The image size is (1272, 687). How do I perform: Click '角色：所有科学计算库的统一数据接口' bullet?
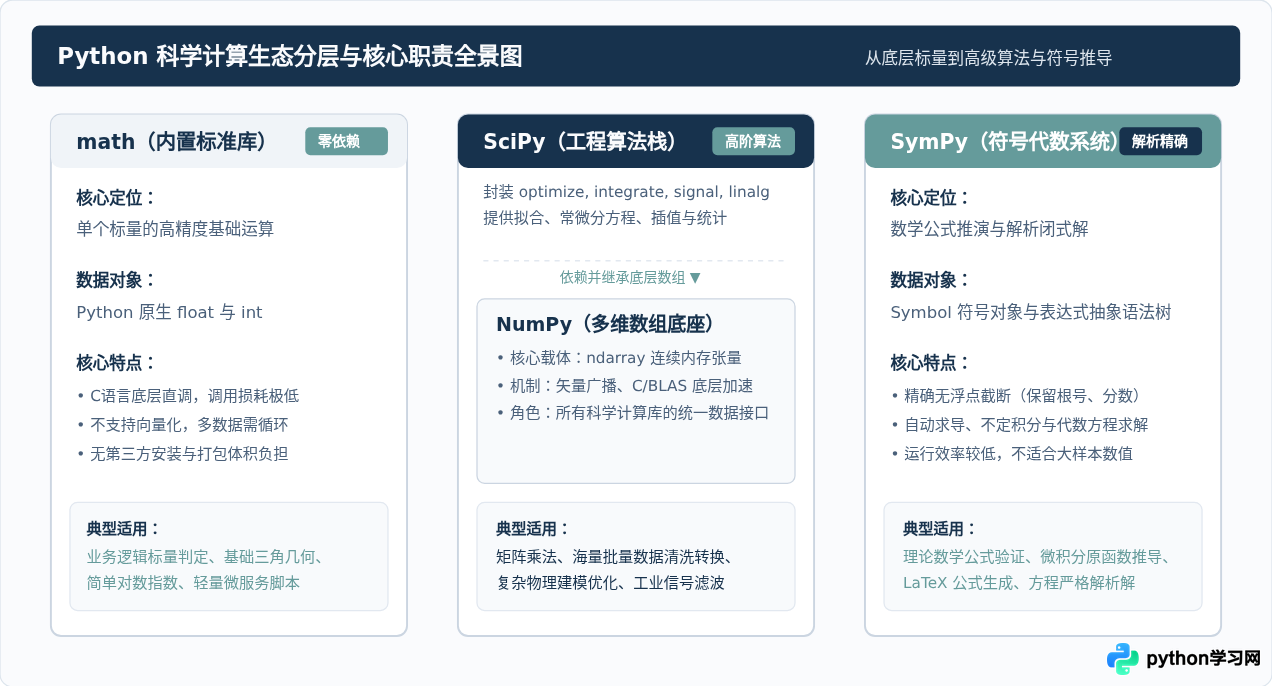pos(633,412)
